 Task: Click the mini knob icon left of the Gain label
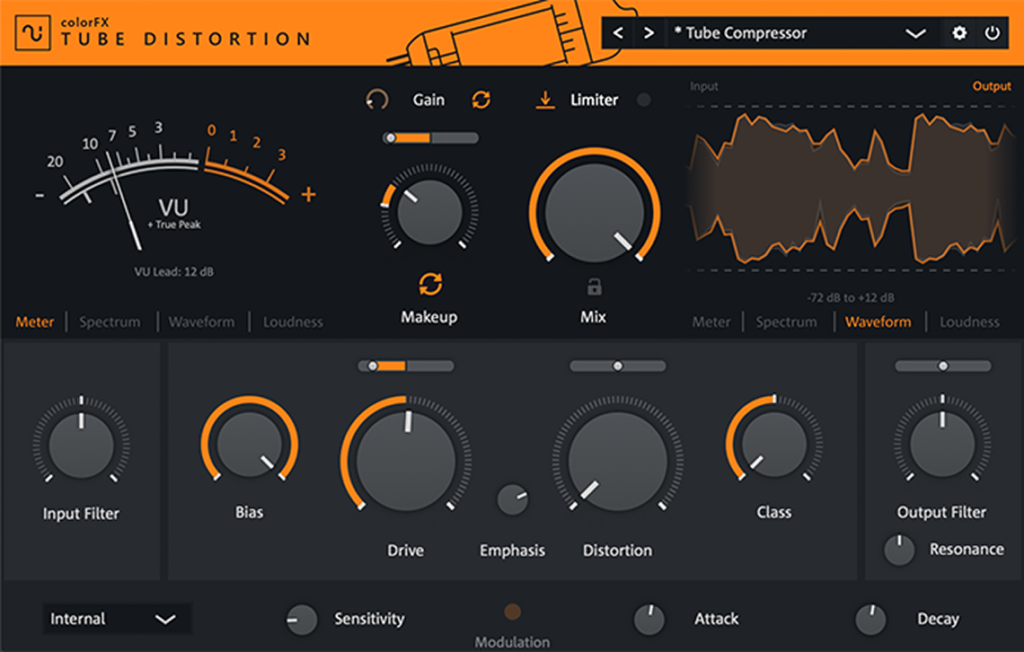[378, 99]
